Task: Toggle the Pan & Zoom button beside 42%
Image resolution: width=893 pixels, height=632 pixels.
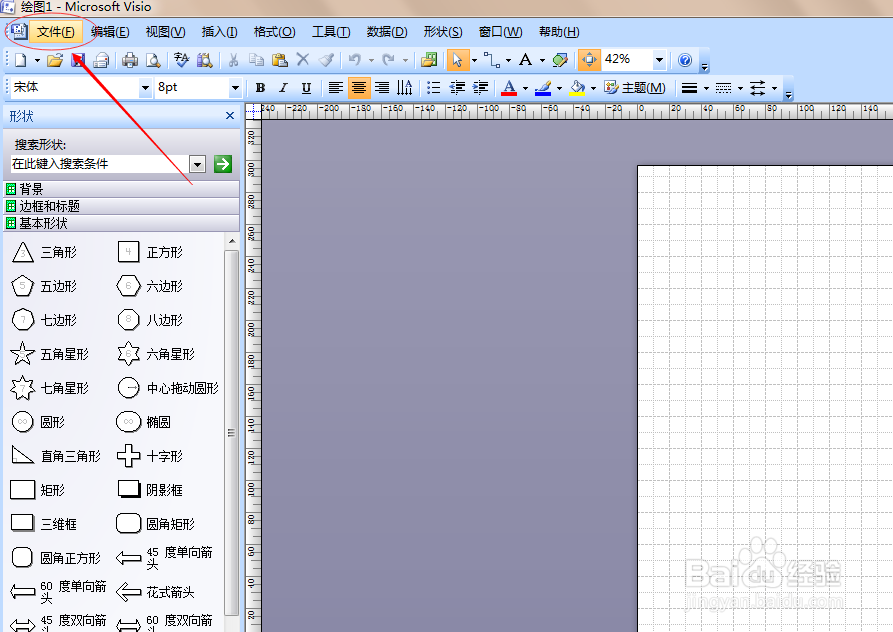Action: pyautogui.click(x=589, y=59)
